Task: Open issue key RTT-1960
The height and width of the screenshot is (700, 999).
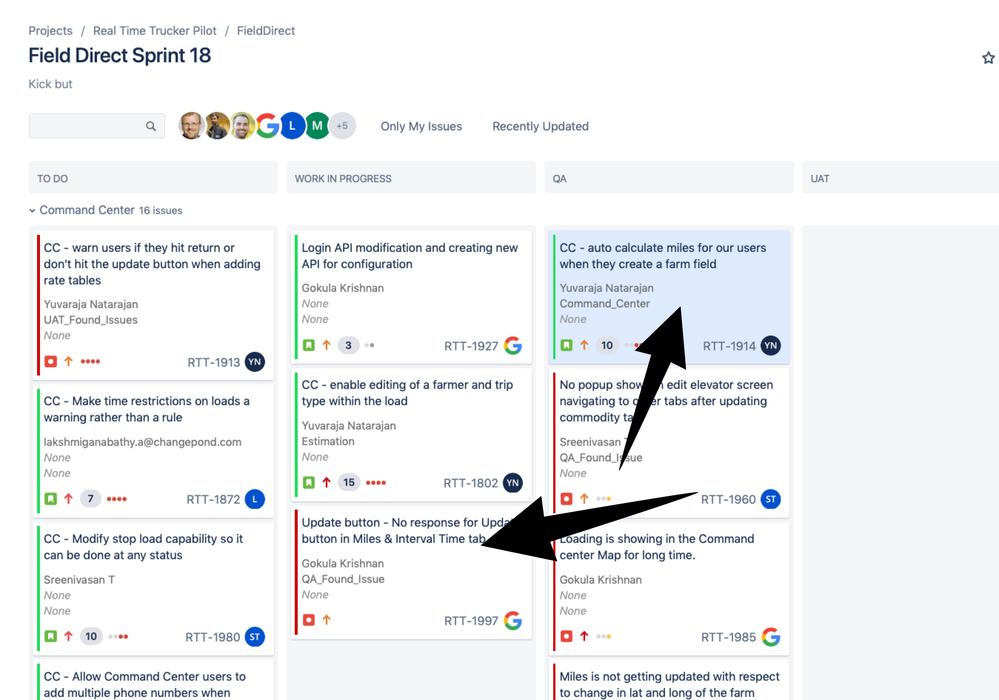Action: pyautogui.click(x=728, y=499)
